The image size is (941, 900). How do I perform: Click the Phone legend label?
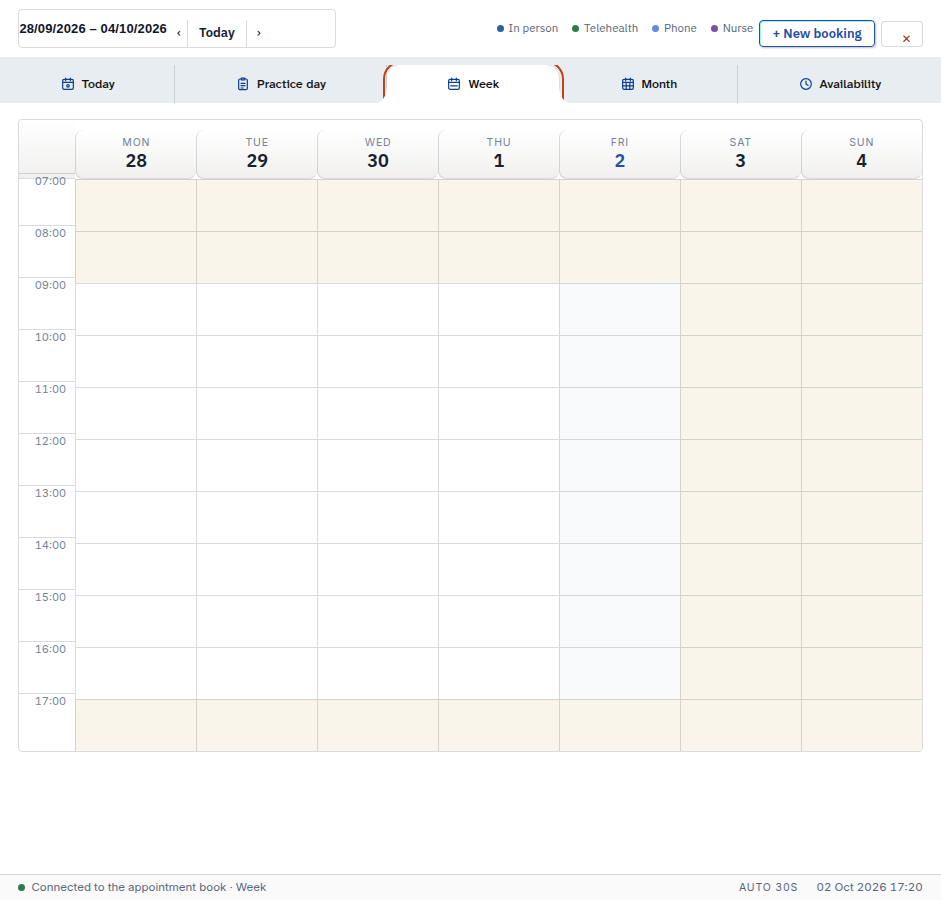tap(680, 28)
